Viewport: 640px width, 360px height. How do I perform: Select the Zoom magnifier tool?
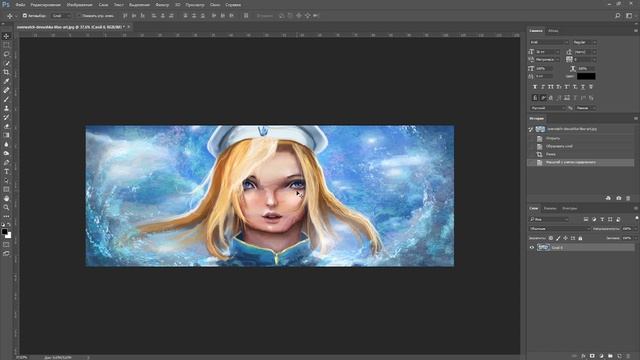coord(6,207)
